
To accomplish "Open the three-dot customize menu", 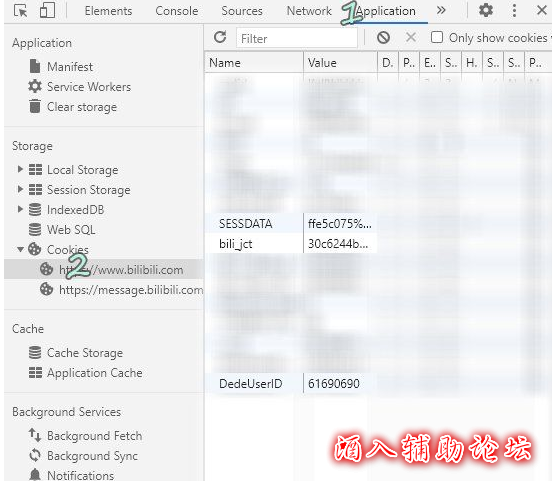I will click(x=514, y=11).
